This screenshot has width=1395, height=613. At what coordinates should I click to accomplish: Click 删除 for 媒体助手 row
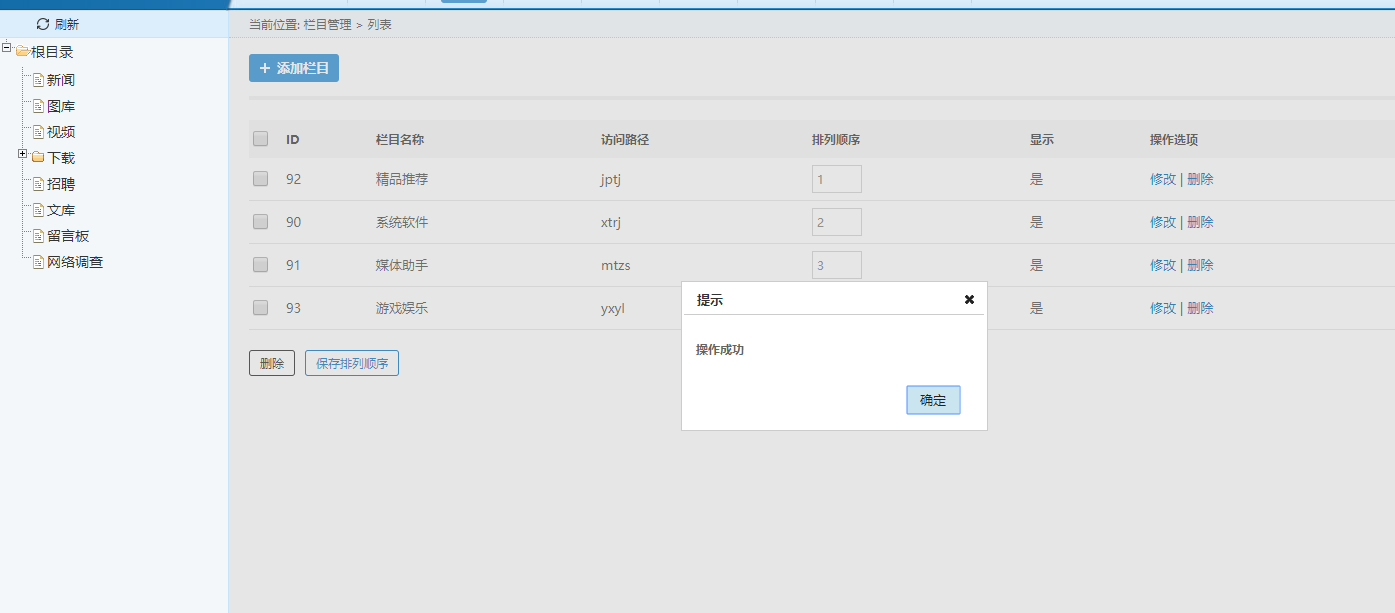(1200, 265)
